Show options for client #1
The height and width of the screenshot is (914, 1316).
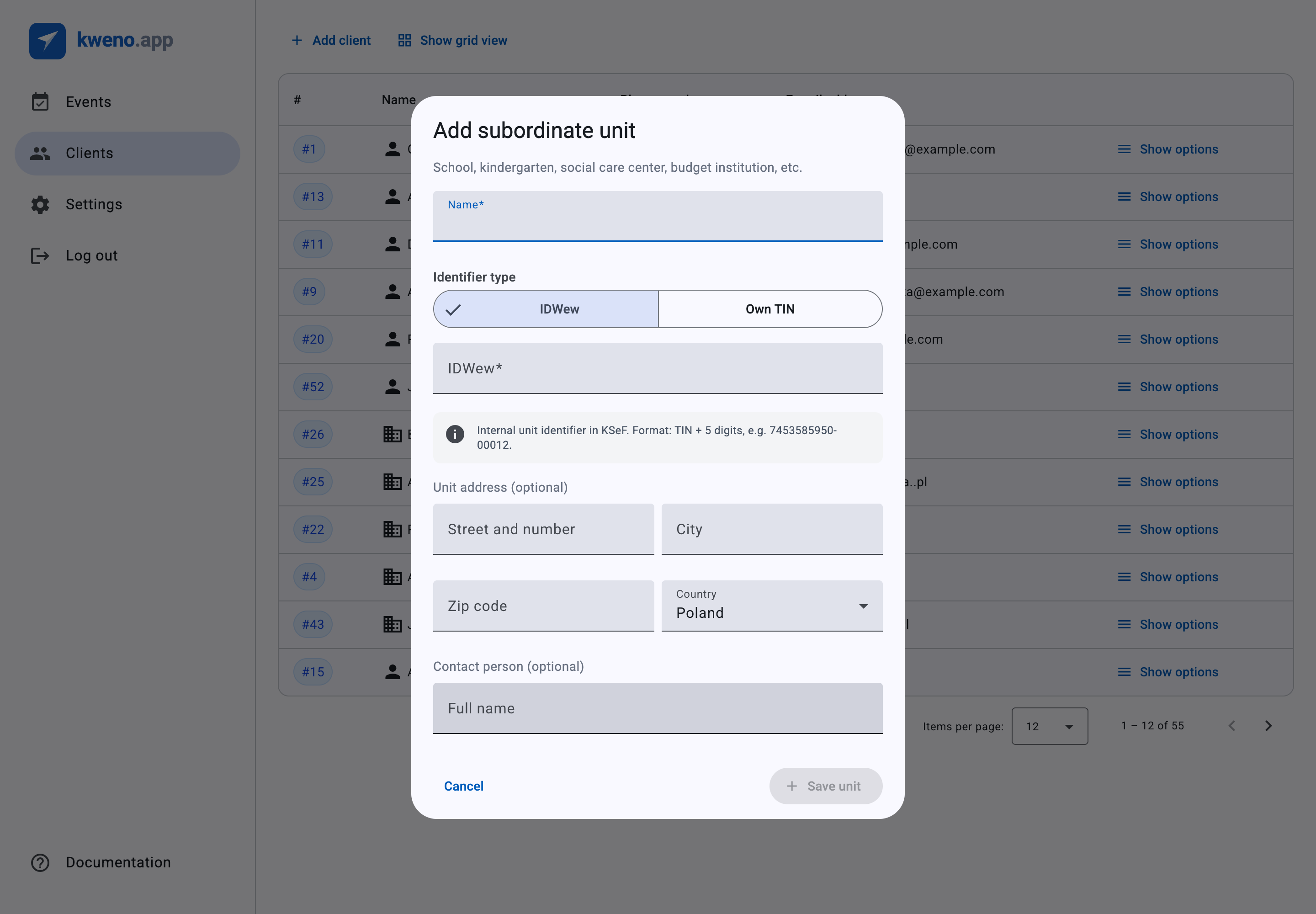(1168, 149)
